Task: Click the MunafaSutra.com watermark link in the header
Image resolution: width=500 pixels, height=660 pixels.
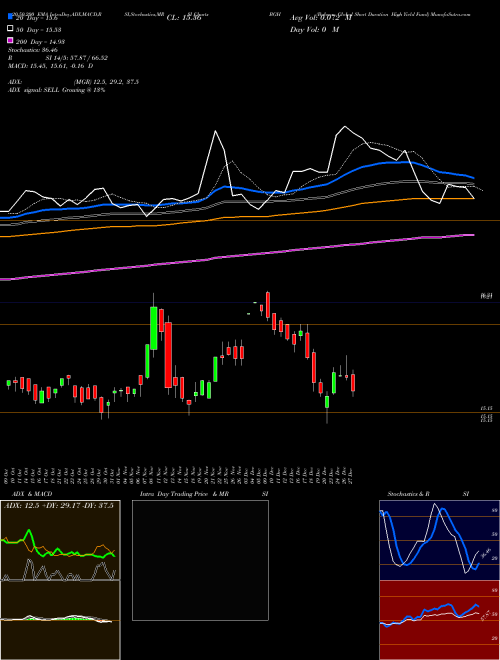Action: (x=451, y=14)
